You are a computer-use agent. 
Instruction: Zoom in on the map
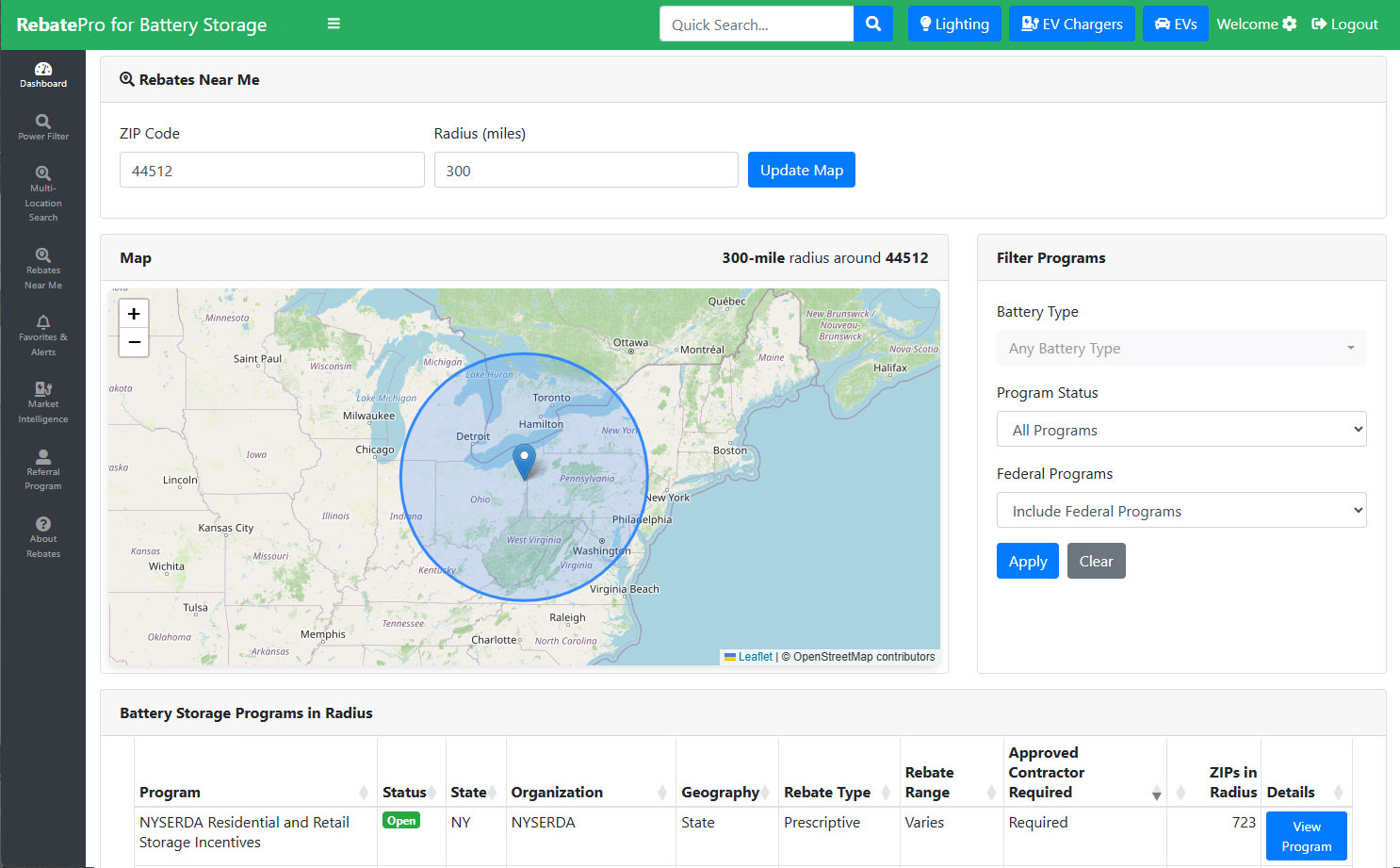134,314
